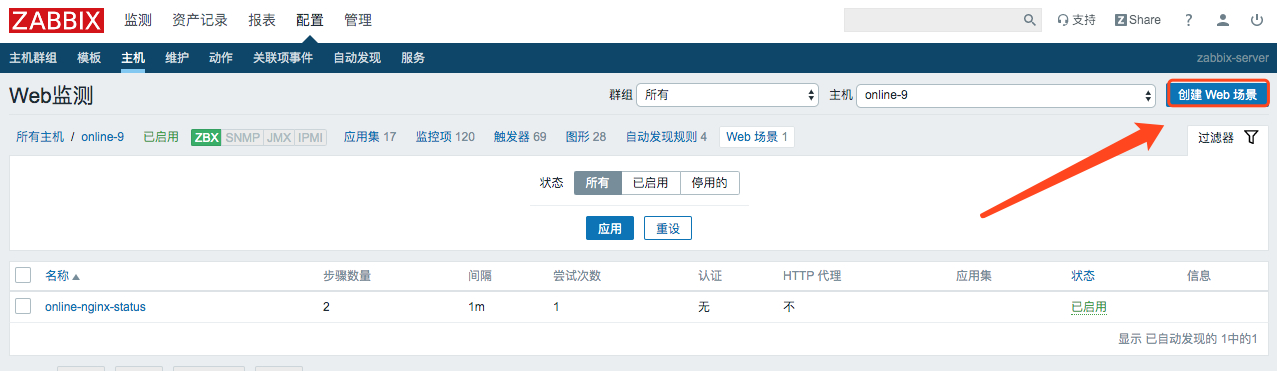Open 自动发现规则 4 link
Viewport: 1277px width, 371px height.
pyautogui.click(x=666, y=137)
